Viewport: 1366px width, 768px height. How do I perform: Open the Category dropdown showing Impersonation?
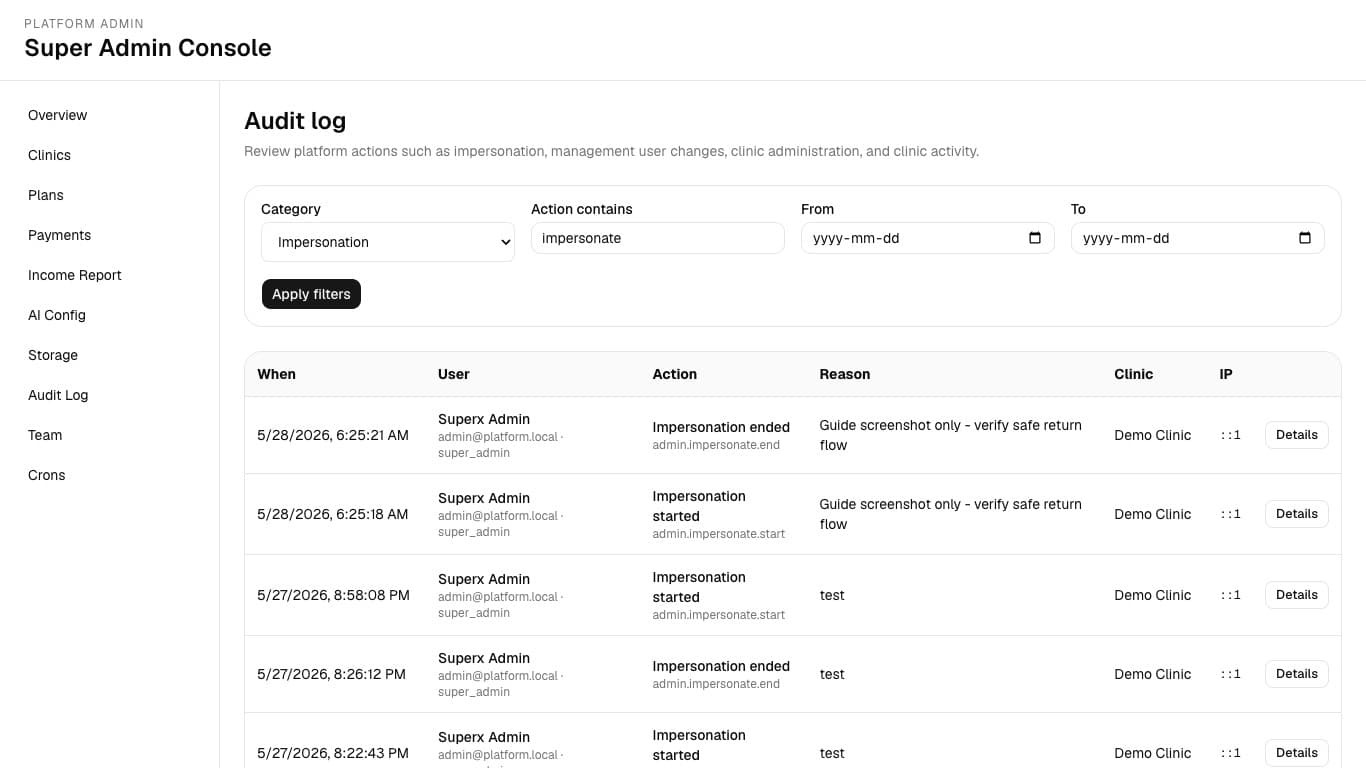(388, 242)
